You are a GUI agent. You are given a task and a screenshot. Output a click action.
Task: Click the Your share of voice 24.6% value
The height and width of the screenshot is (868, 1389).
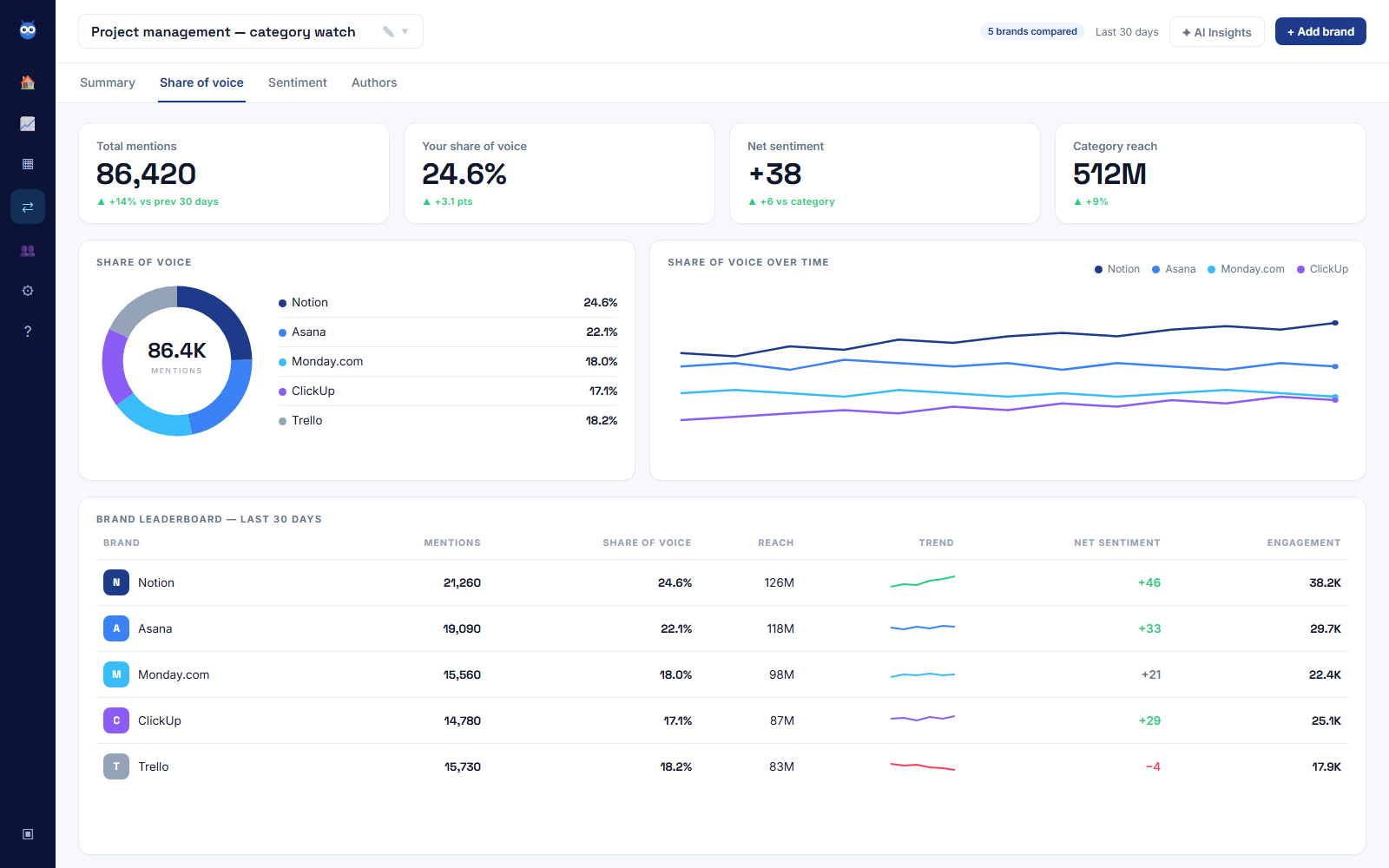click(464, 174)
